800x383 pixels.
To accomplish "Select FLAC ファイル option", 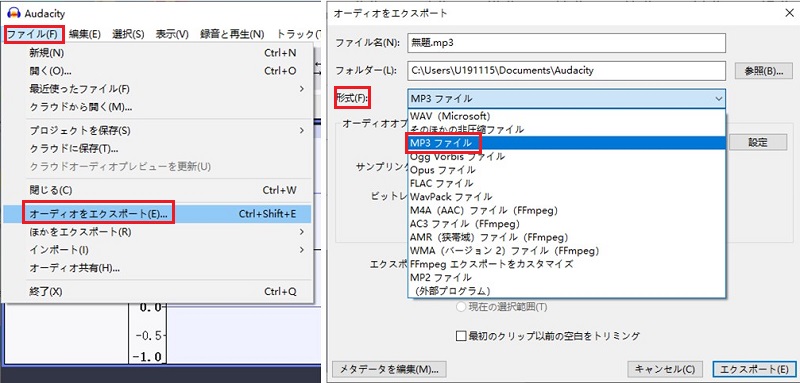I will (x=566, y=183).
